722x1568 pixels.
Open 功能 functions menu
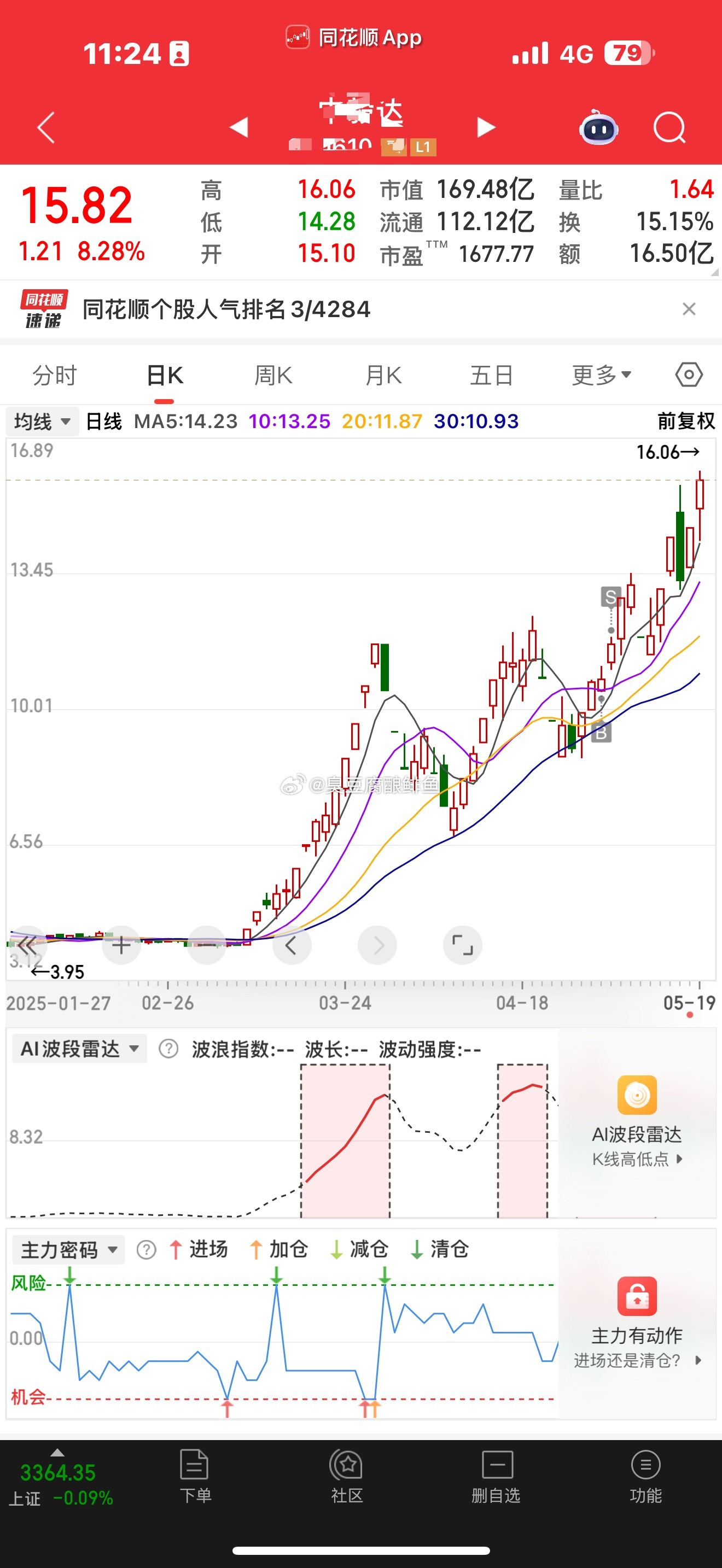pos(646,1476)
